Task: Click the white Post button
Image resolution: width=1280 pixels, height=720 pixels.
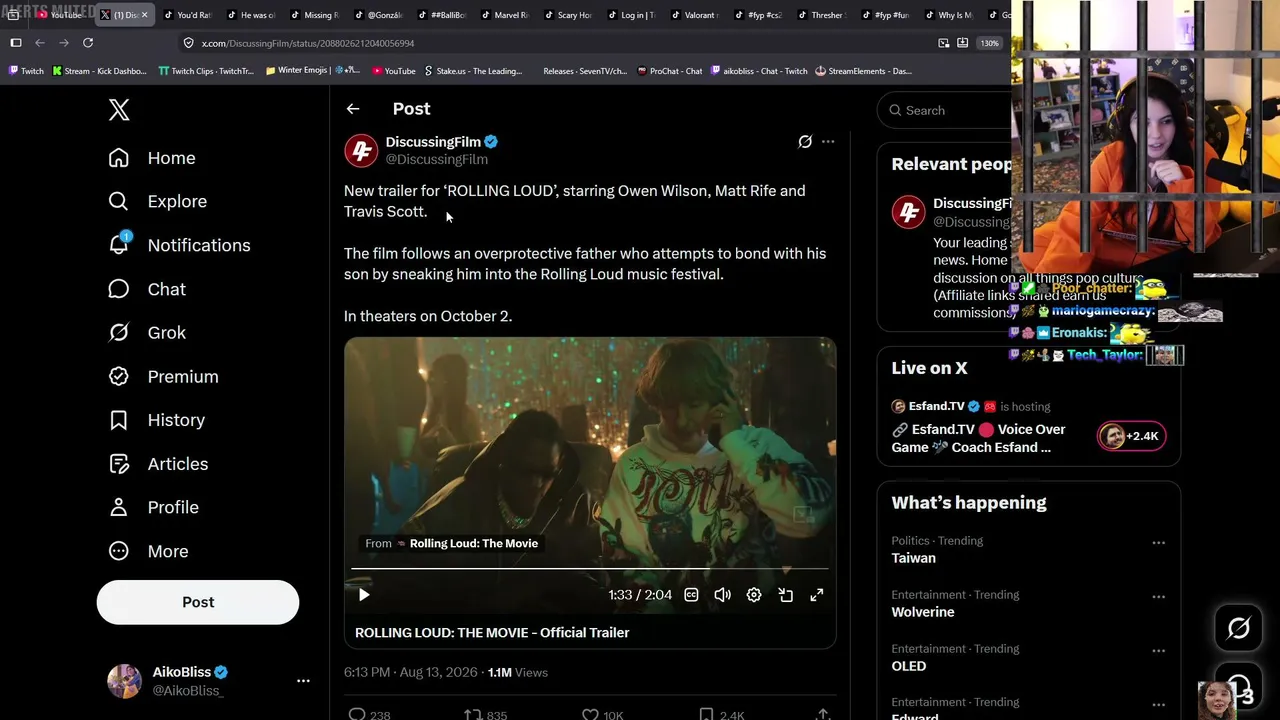Action: point(198,602)
